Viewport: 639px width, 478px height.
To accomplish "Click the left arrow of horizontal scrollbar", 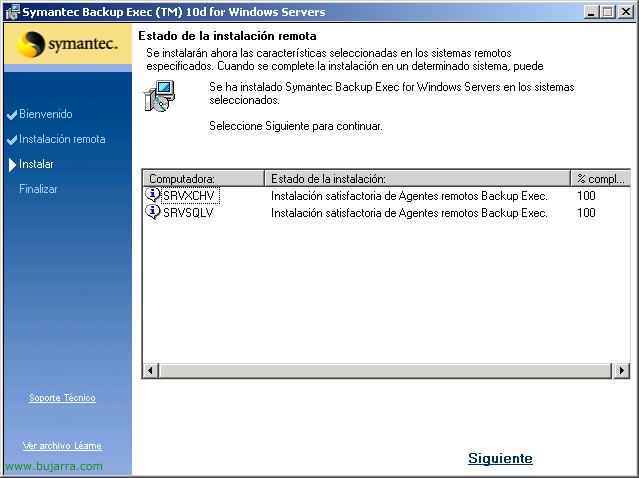I will pos(151,370).
